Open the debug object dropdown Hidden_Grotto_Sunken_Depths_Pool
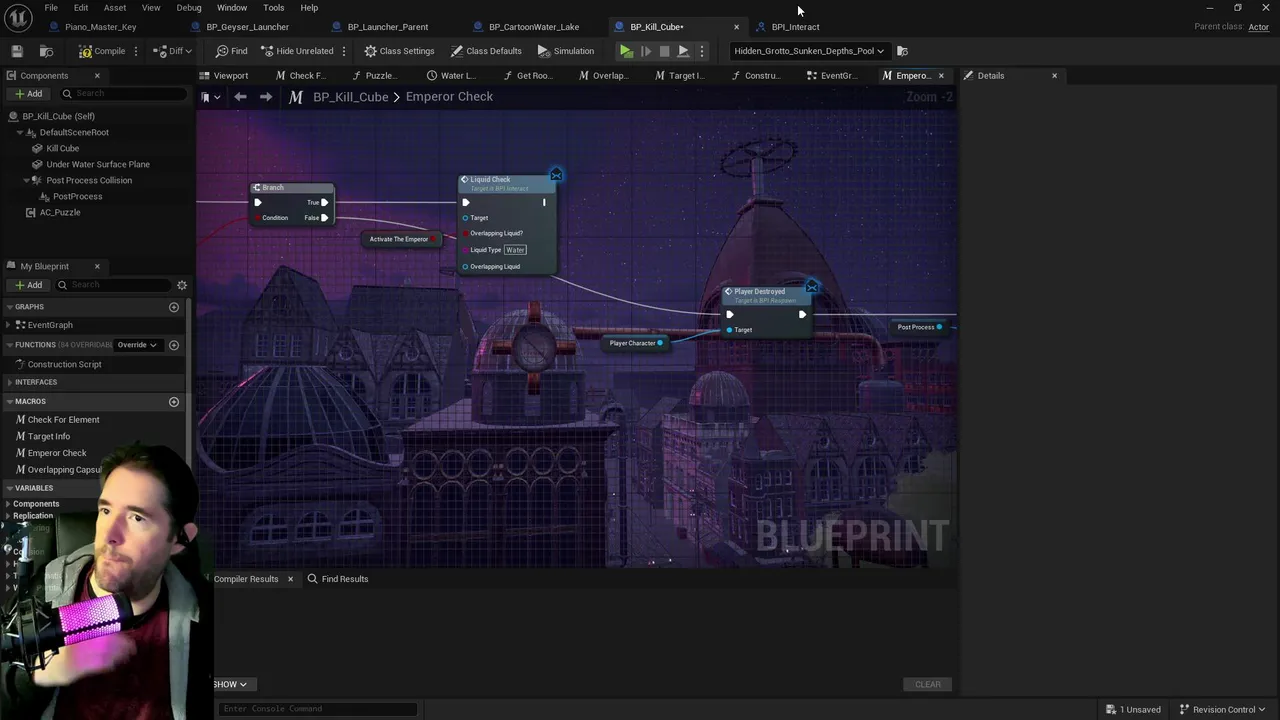 [x=808, y=51]
